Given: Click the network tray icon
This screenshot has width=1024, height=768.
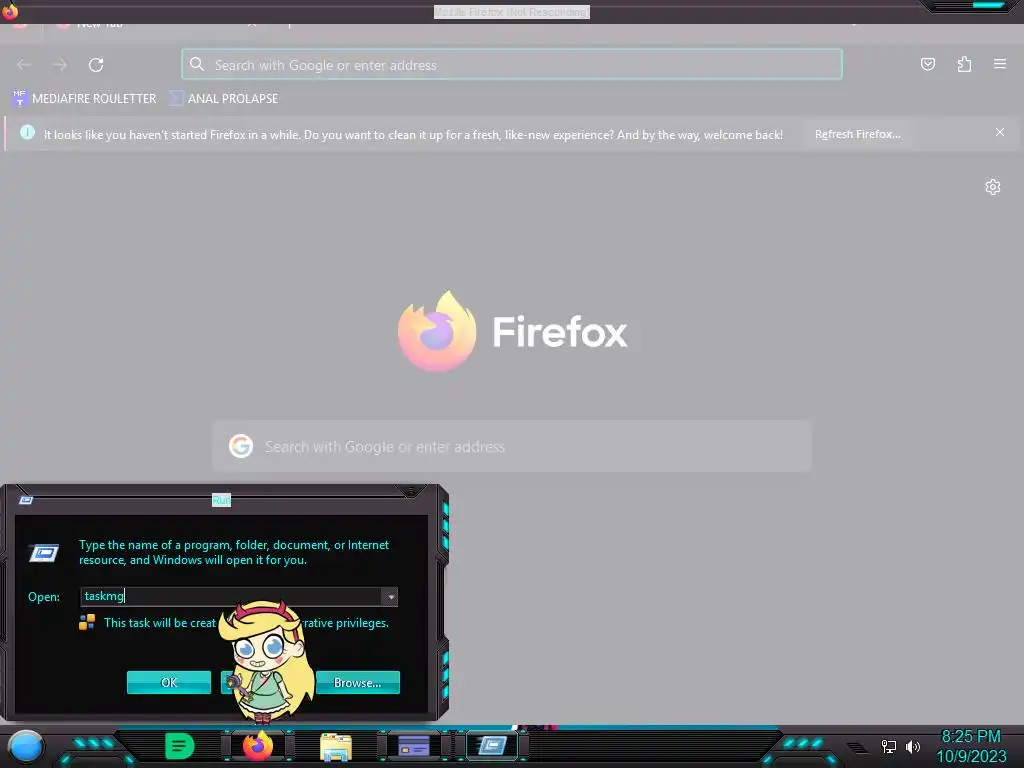Looking at the screenshot, I should pyautogui.click(x=889, y=746).
